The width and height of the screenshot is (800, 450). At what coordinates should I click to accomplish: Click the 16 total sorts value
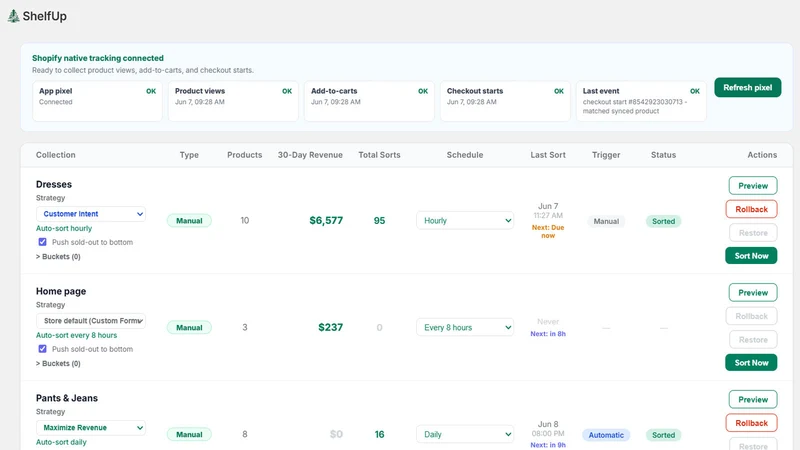click(x=379, y=434)
